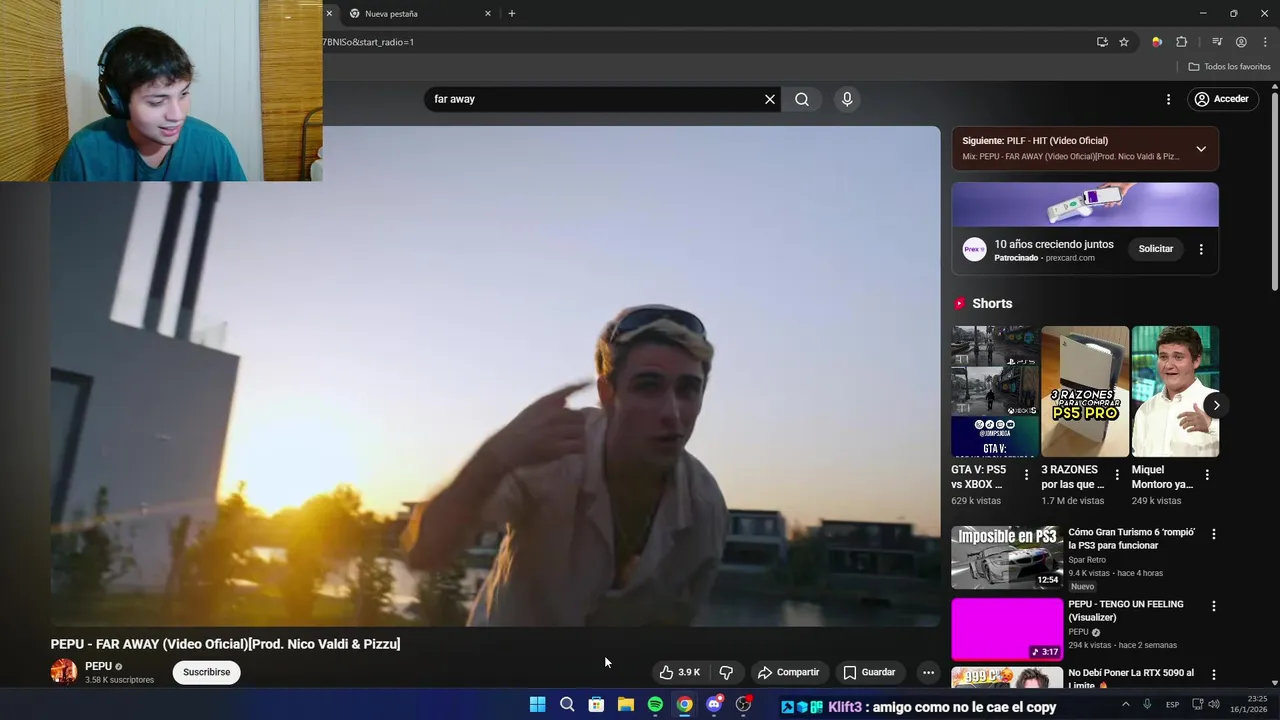Open options menu for 3 RAZONES short
Viewport: 1280px width, 720px height.
tap(1117, 475)
